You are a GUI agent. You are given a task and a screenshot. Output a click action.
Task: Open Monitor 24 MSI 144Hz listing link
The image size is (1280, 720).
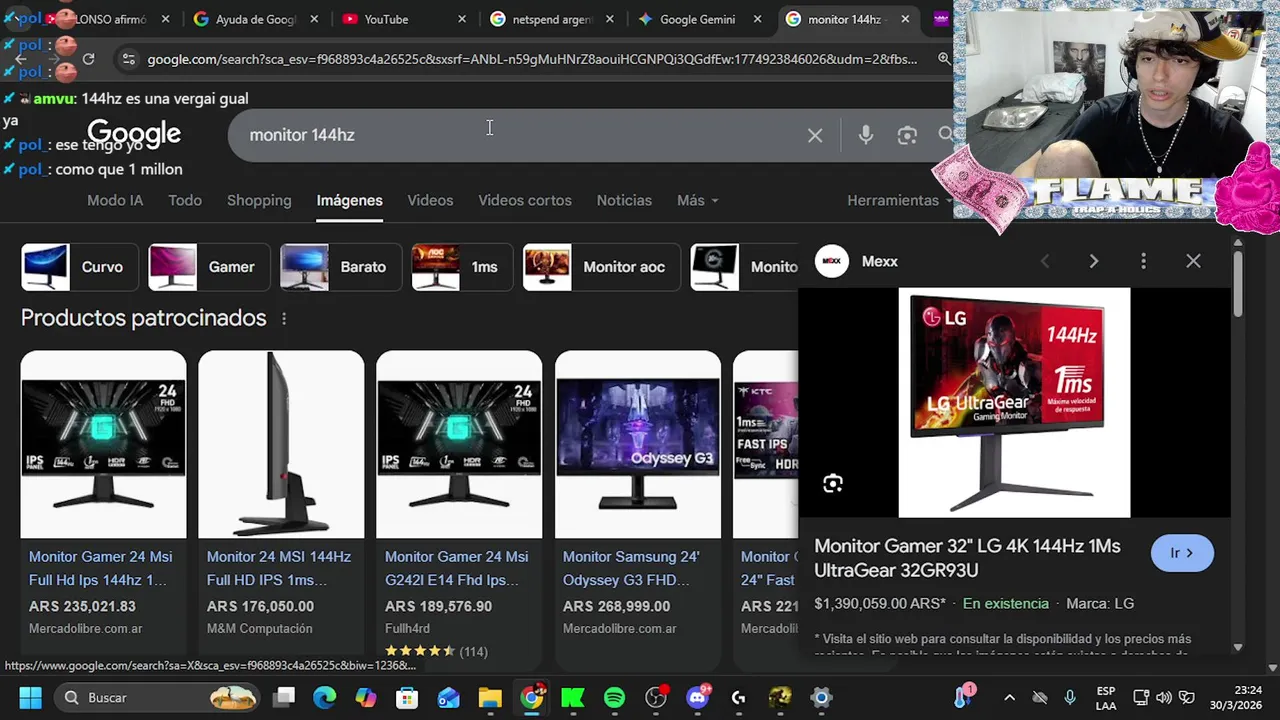279,568
